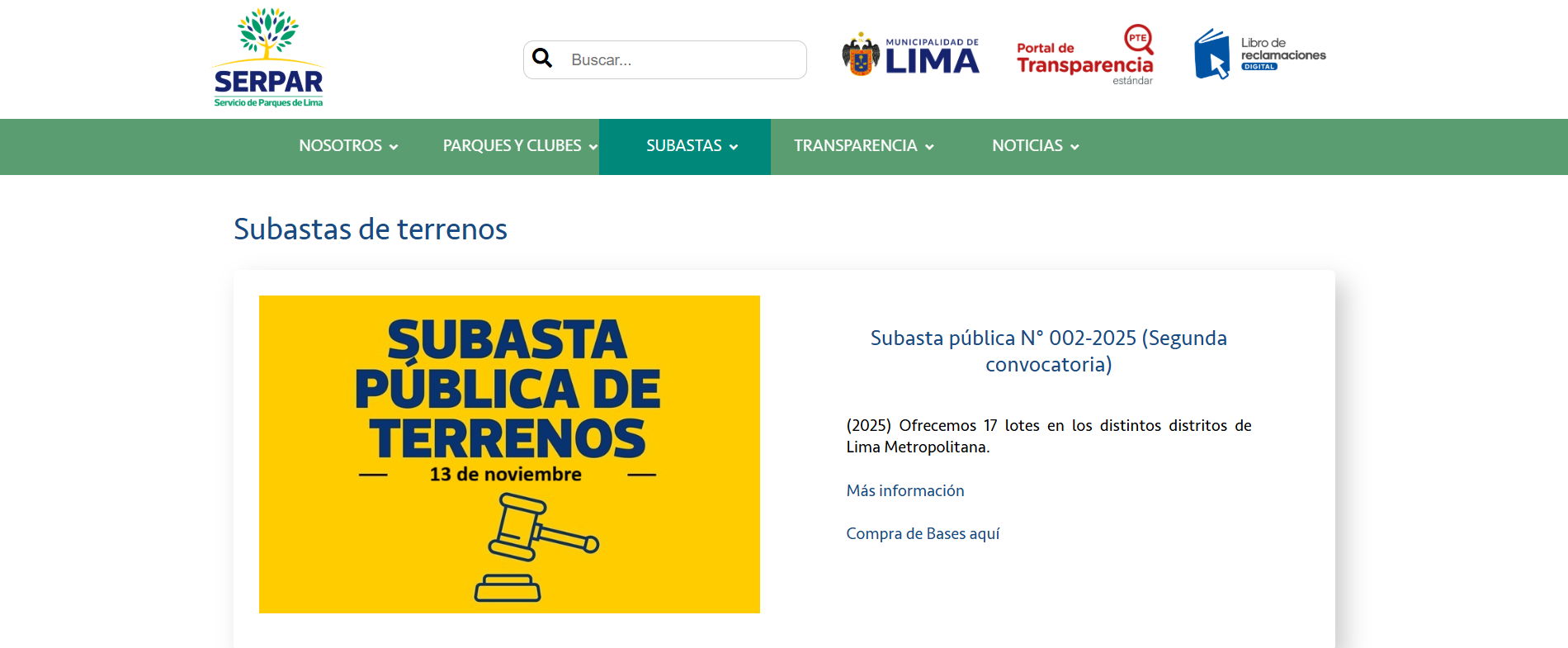
Task: Click the magnifying glass search icon
Action: [x=542, y=58]
